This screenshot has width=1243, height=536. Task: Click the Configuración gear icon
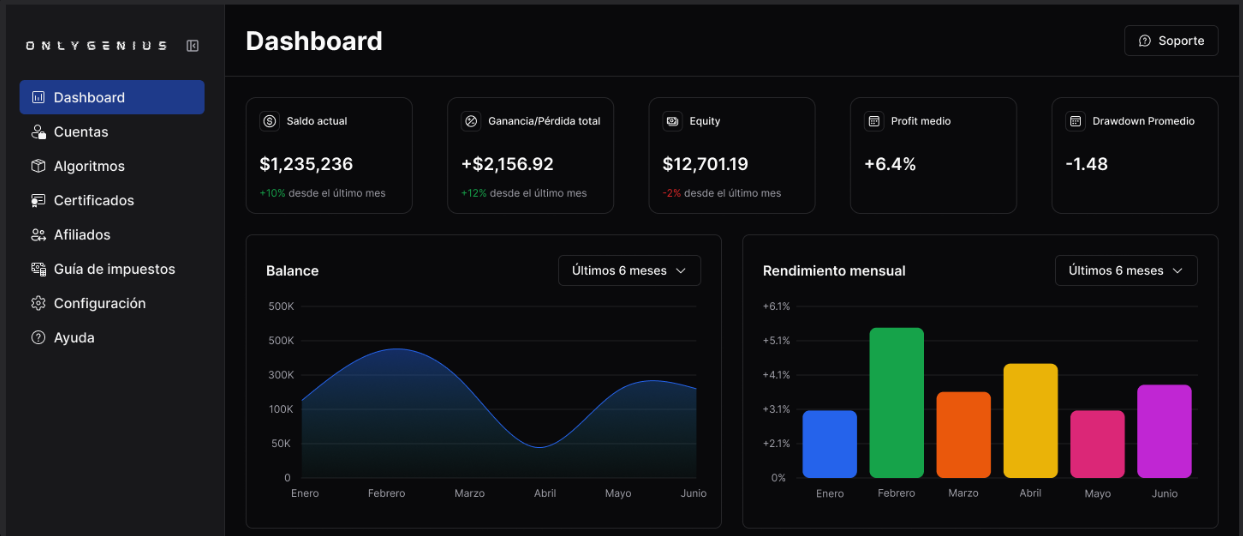coord(38,303)
